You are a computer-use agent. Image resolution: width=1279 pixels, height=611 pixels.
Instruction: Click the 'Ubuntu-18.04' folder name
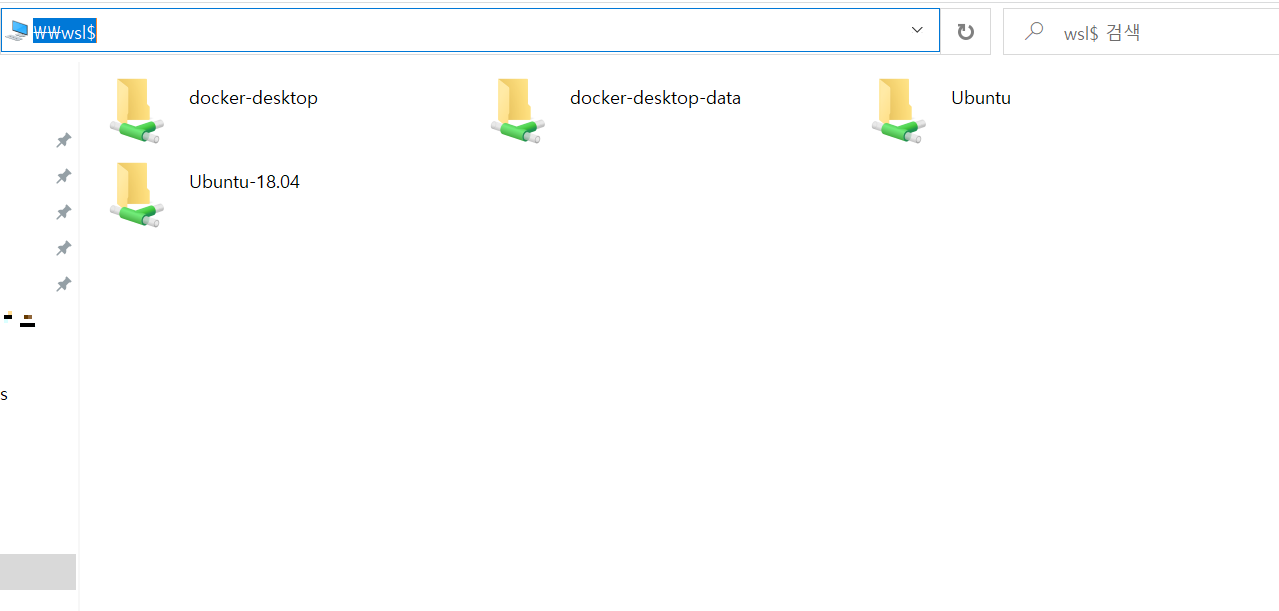coord(244,182)
